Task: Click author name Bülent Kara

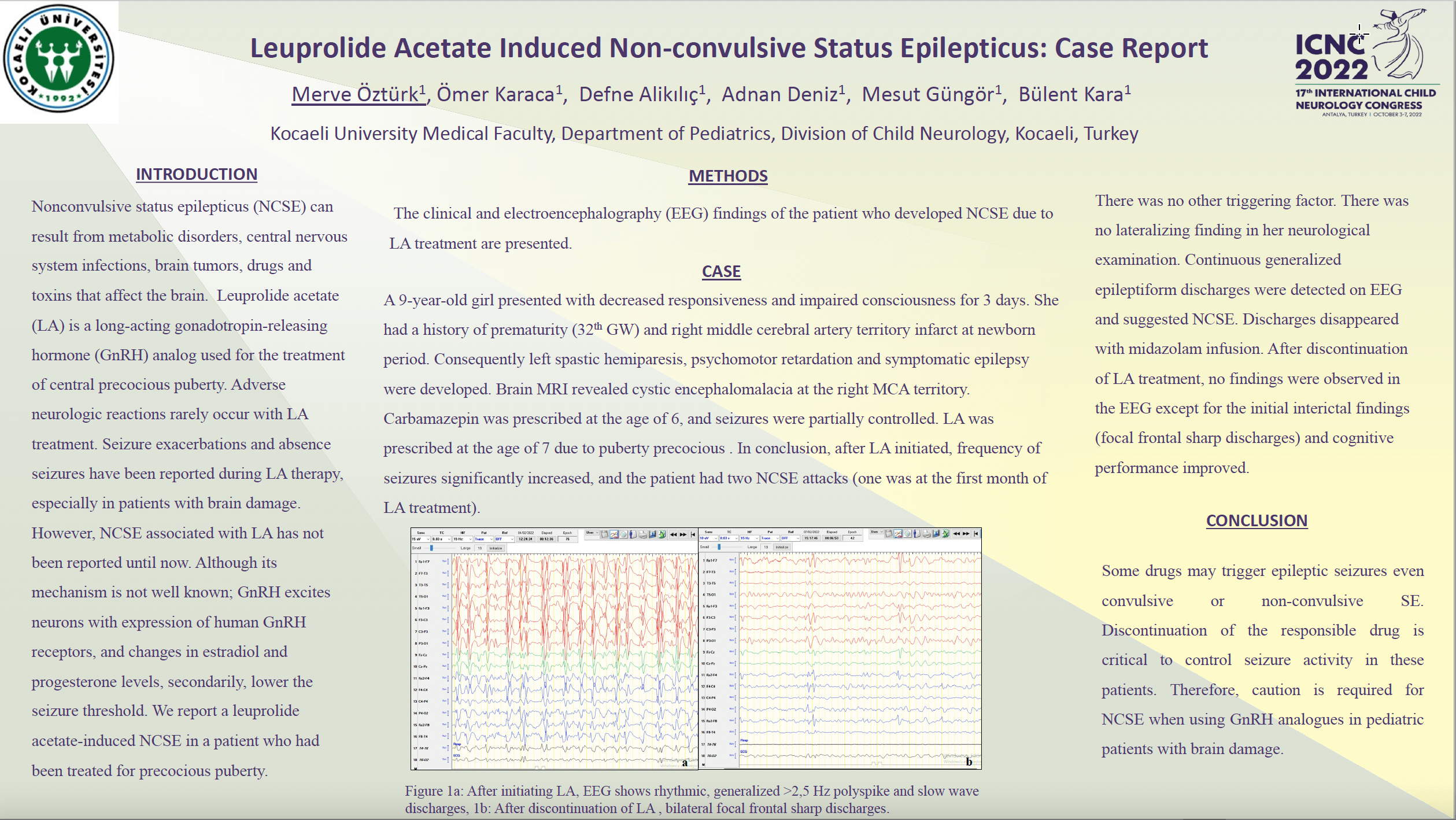Action: (x=1074, y=94)
